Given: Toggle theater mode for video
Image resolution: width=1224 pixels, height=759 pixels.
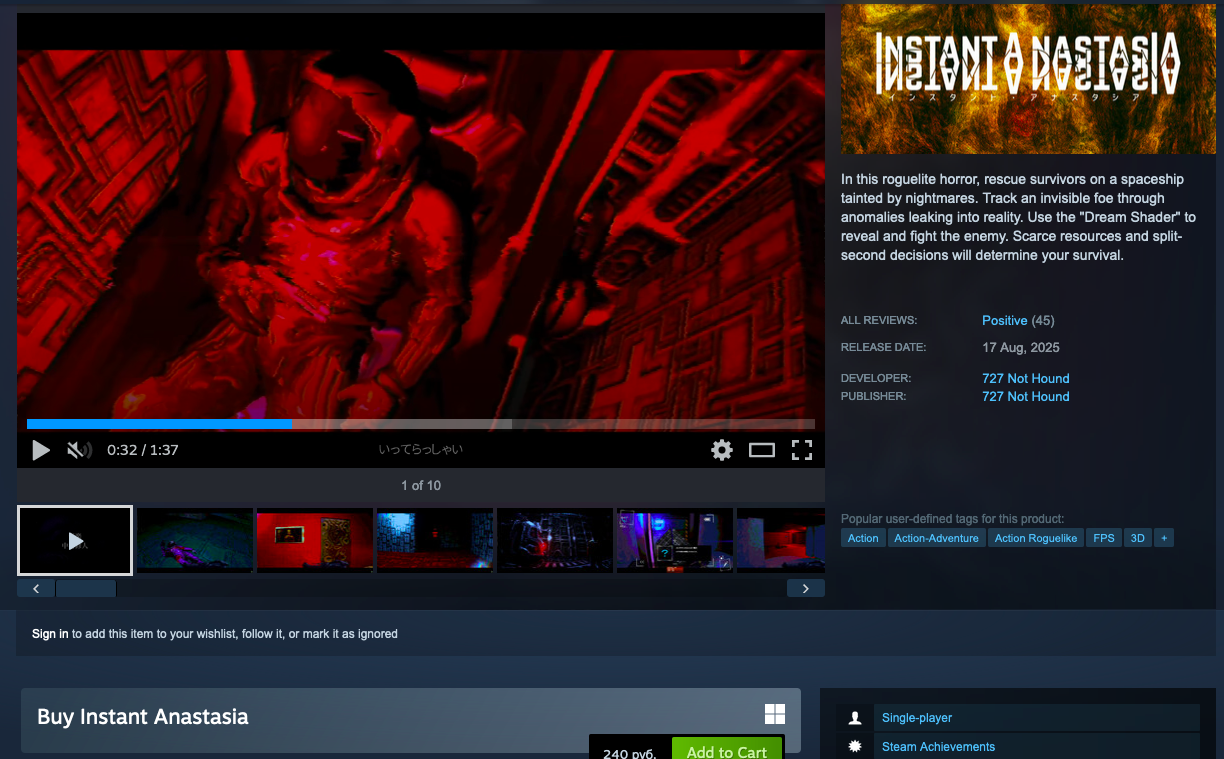Looking at the screenshot, I should pyautogui.click(x=762, y=450).
